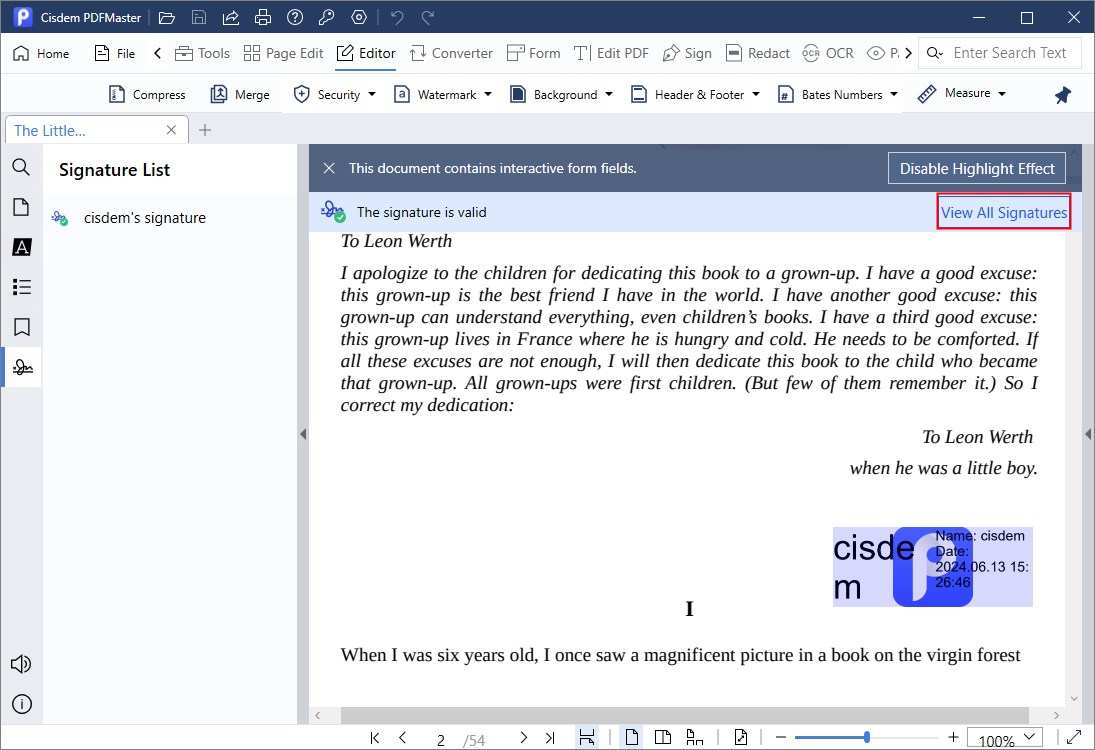Click the info icon in sidebar
This screenshot has height=750, width=1095.
click(22, 704)
